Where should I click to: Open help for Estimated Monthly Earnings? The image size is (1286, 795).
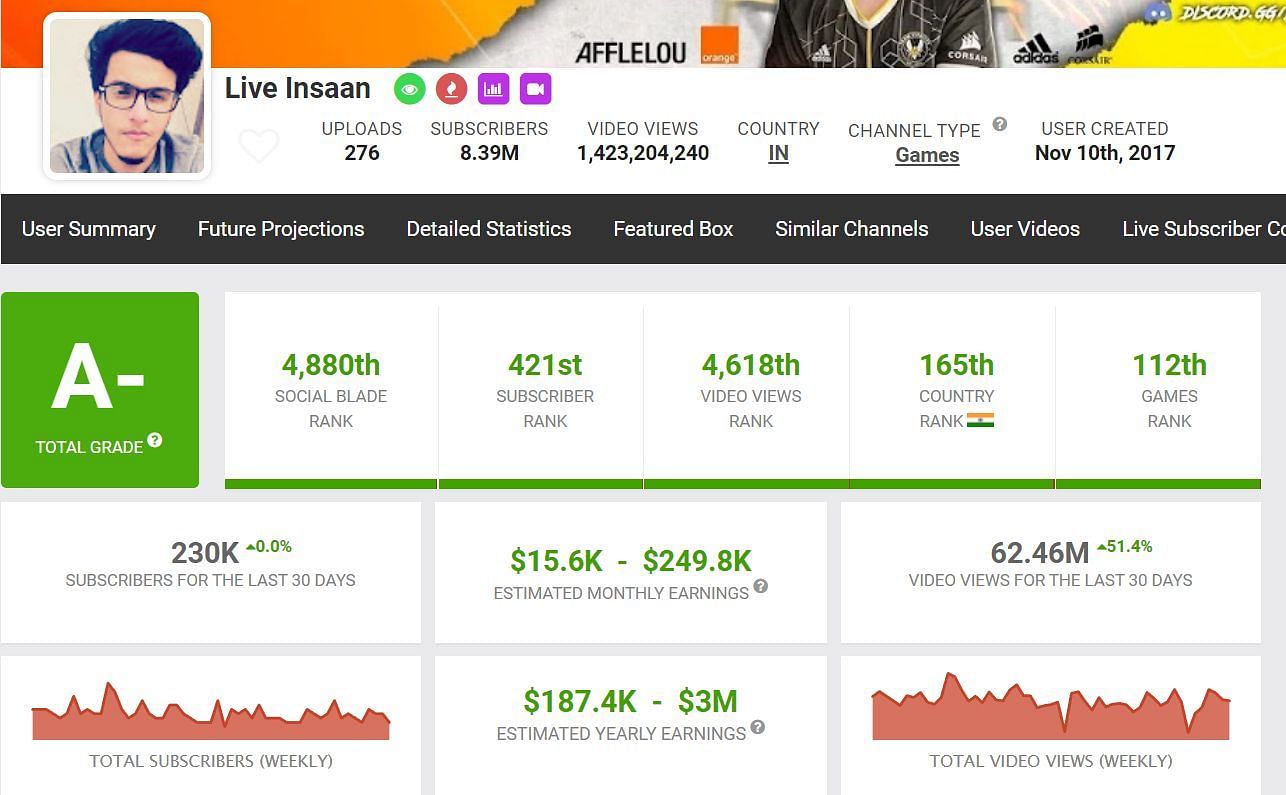761,586
